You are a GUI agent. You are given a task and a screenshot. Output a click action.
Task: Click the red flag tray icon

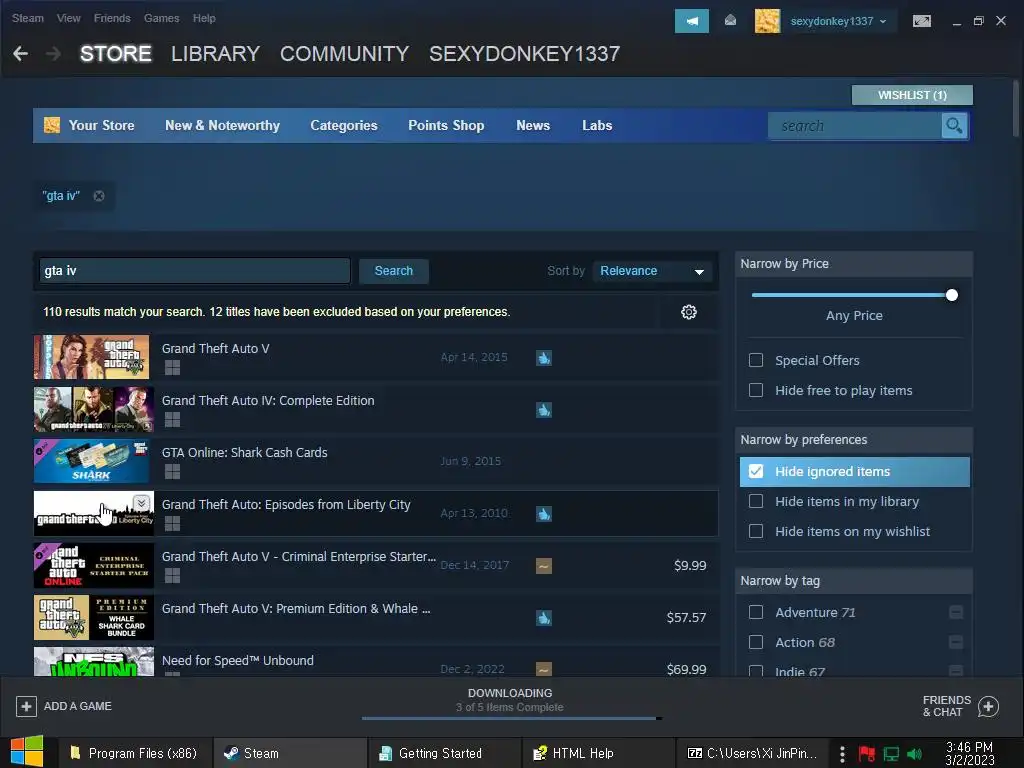(867, 754)
